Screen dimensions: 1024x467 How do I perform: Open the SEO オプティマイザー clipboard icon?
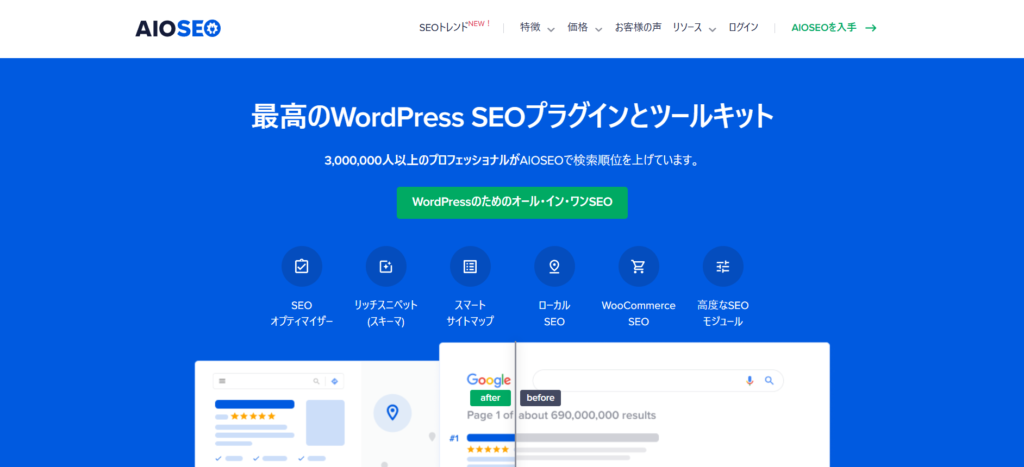[302, 266]
